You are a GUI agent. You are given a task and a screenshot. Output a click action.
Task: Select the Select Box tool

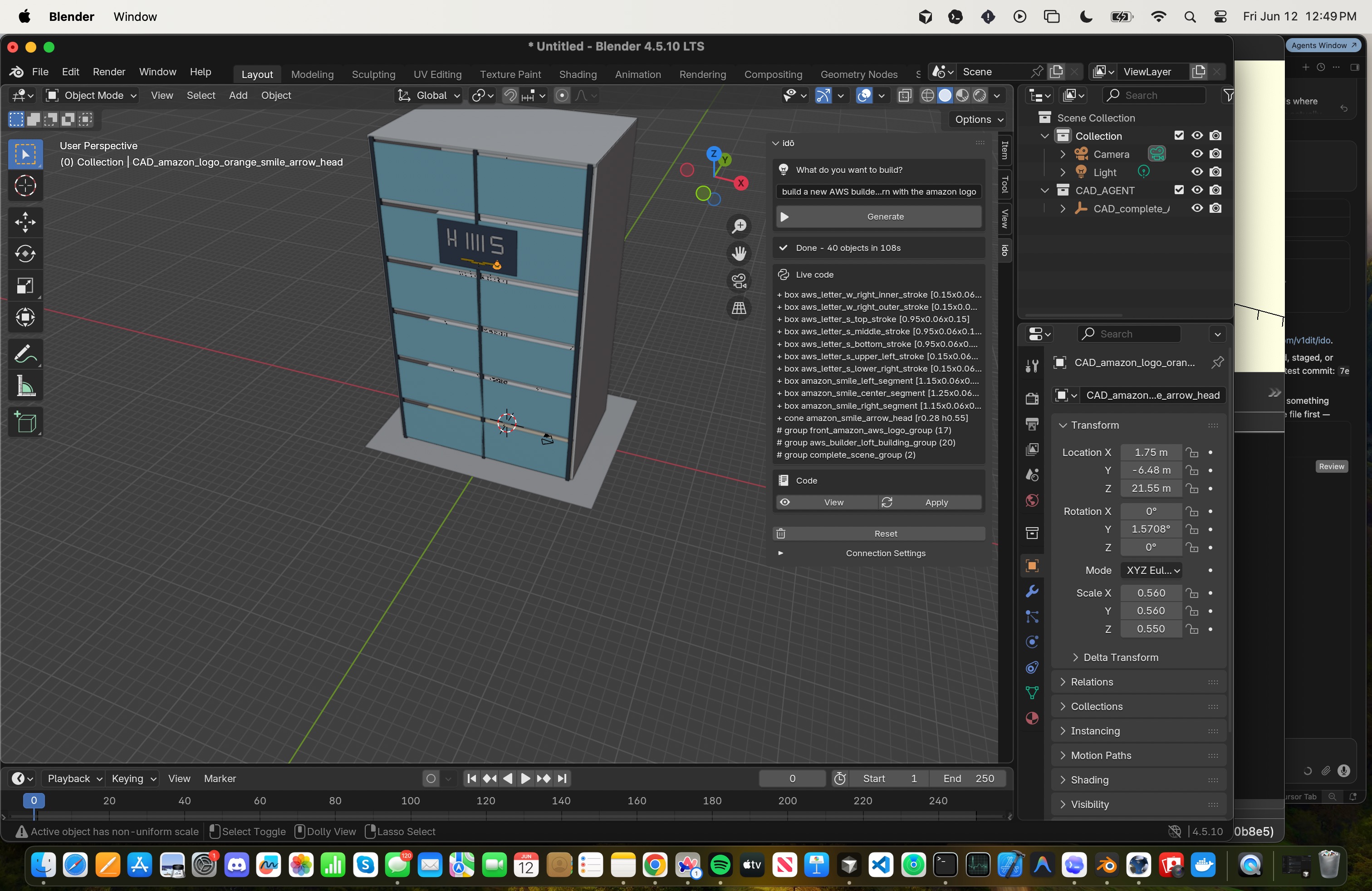(25, 154)
